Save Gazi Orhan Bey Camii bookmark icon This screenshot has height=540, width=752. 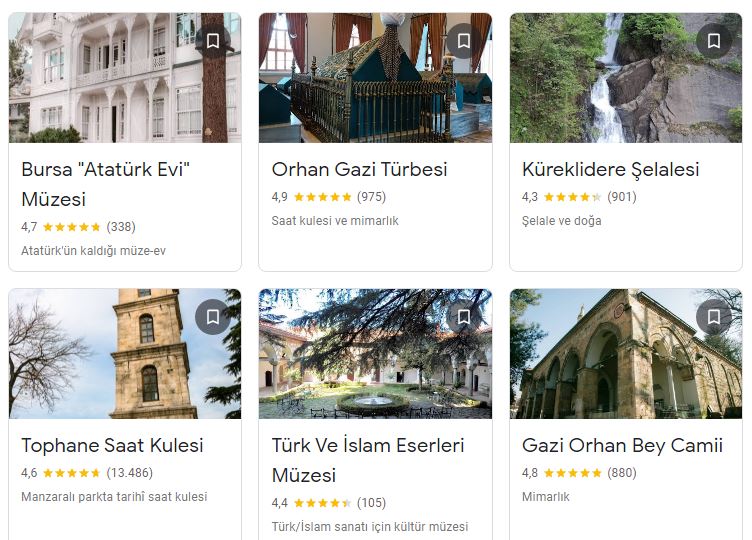click(714, 317)
